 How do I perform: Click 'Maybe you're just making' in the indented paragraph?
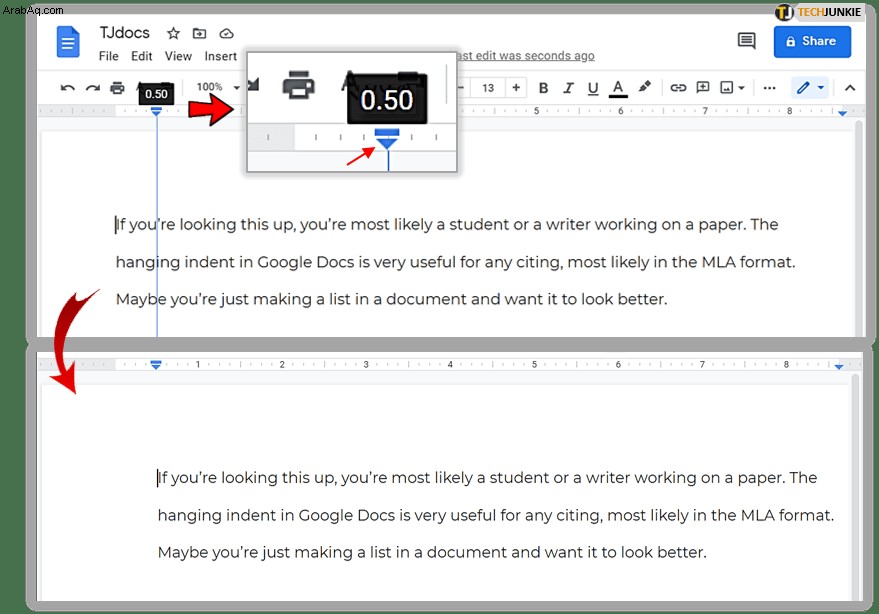pyautogui.click(x=256, y=553)
